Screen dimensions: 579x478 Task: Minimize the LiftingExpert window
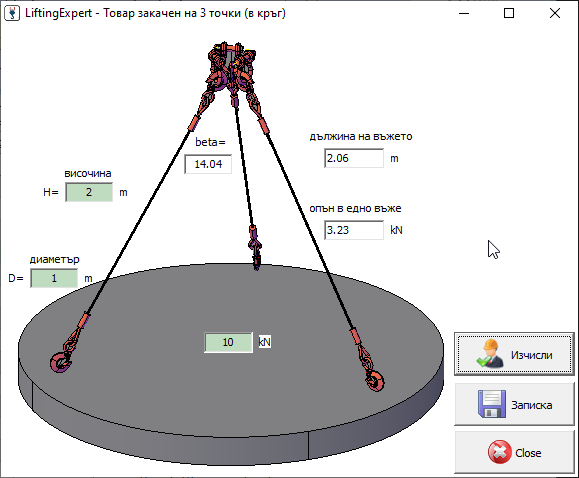(x=464, y=13)
